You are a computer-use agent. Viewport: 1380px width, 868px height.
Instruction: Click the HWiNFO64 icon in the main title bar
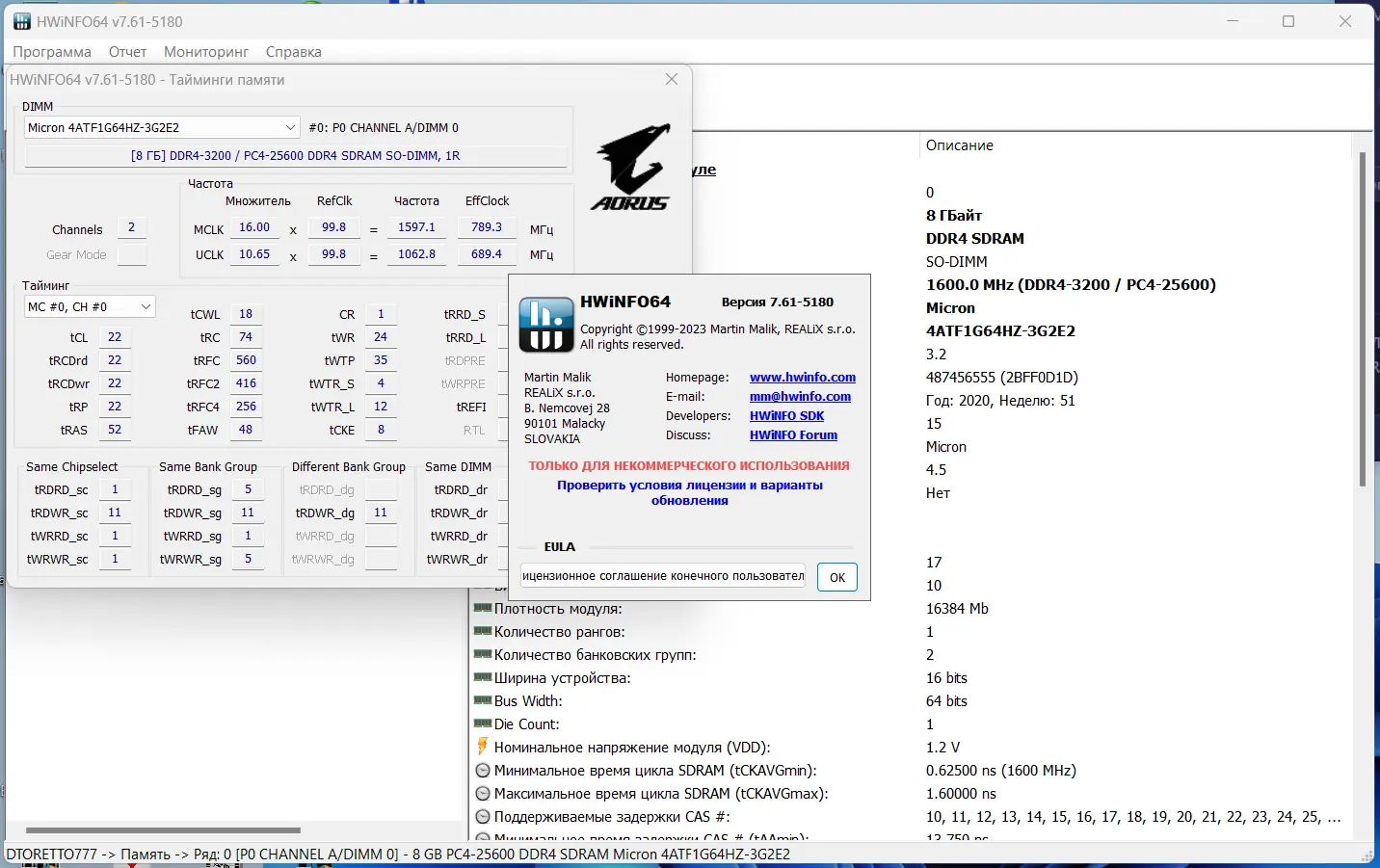[x=21, y=21]
